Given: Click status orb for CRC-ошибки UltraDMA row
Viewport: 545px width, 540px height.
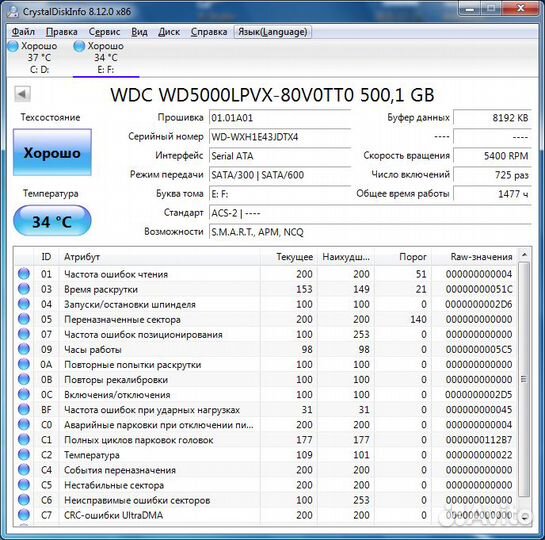Looking at the screenshot, I should (x=24, y=515).
